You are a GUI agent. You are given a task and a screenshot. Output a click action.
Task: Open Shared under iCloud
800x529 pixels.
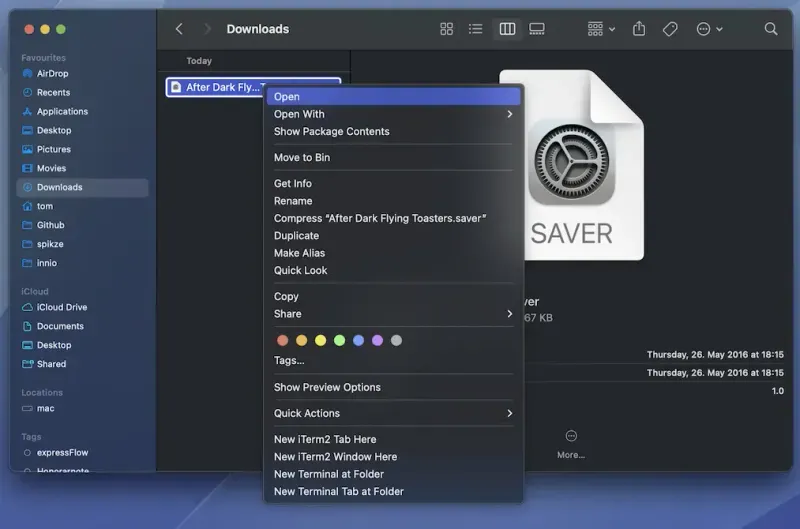[x=83, y=364]
